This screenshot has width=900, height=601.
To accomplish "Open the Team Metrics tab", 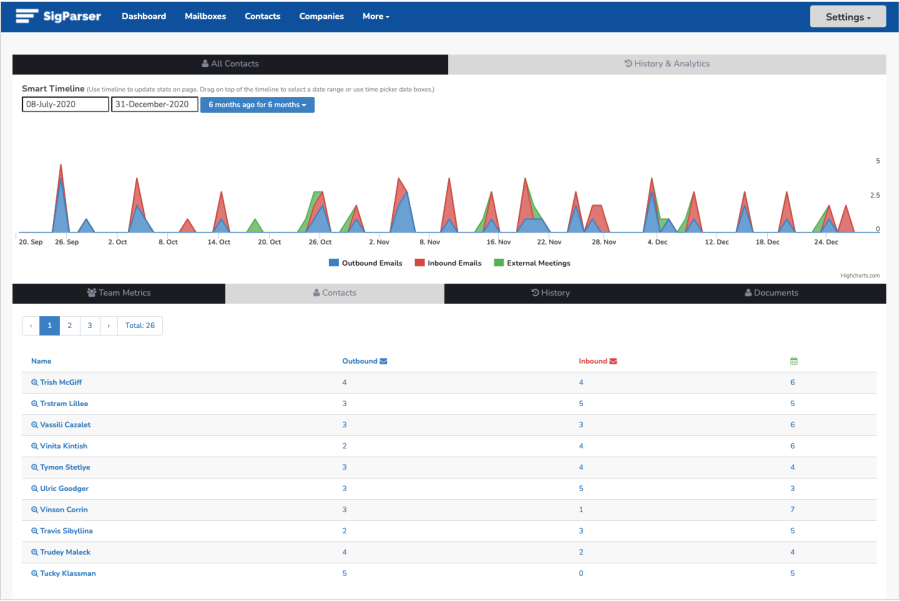I will pyautogui.click(x=119, y=293).
